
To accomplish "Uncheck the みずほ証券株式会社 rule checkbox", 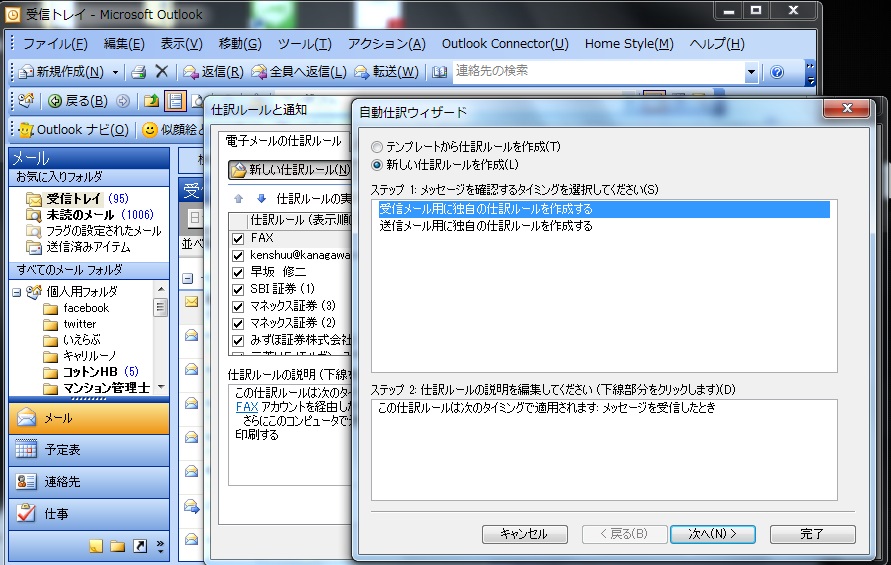I will [x=238, y=341].
